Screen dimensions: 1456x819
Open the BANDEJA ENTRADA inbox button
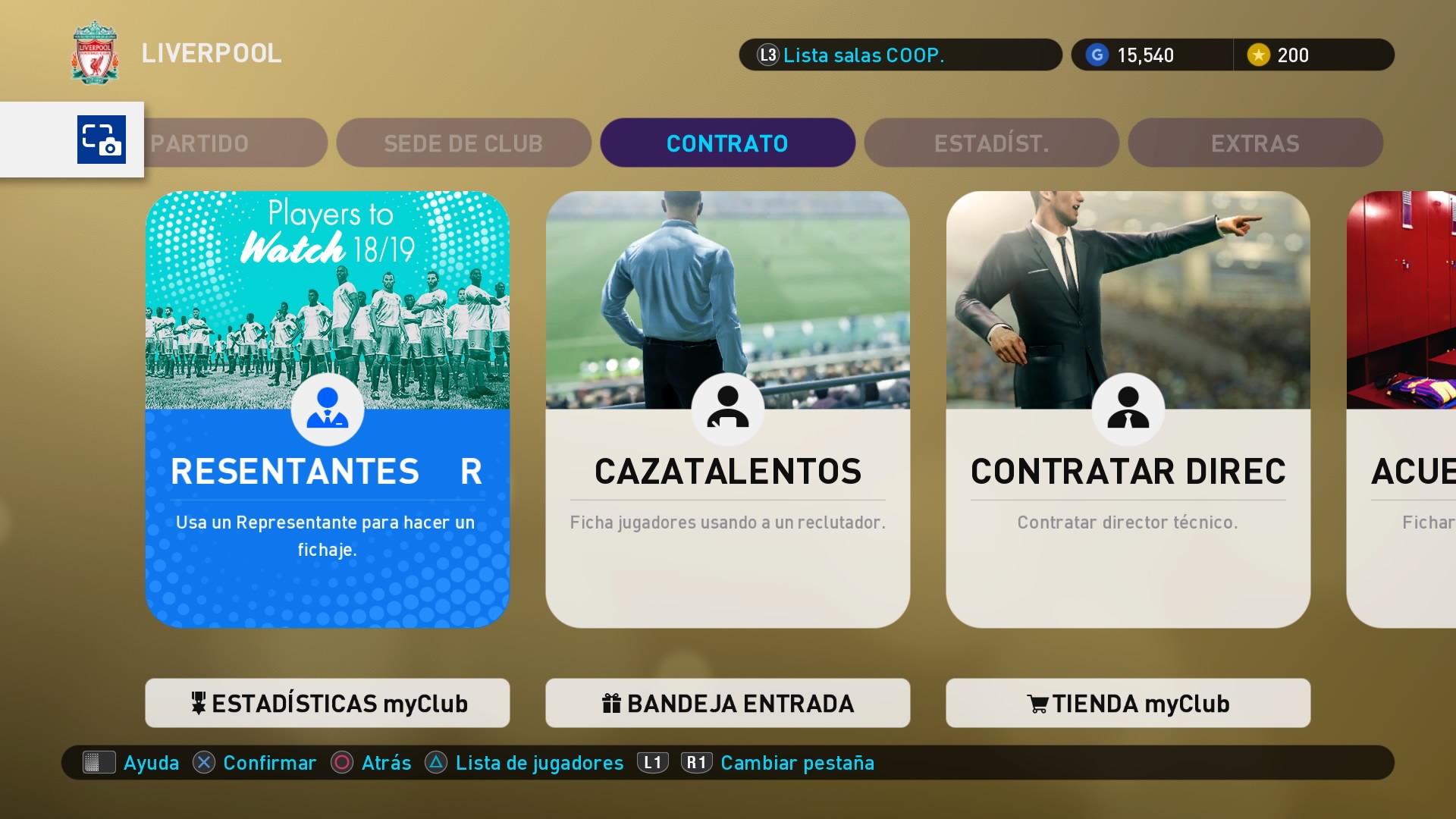click(x=728, y=703)
